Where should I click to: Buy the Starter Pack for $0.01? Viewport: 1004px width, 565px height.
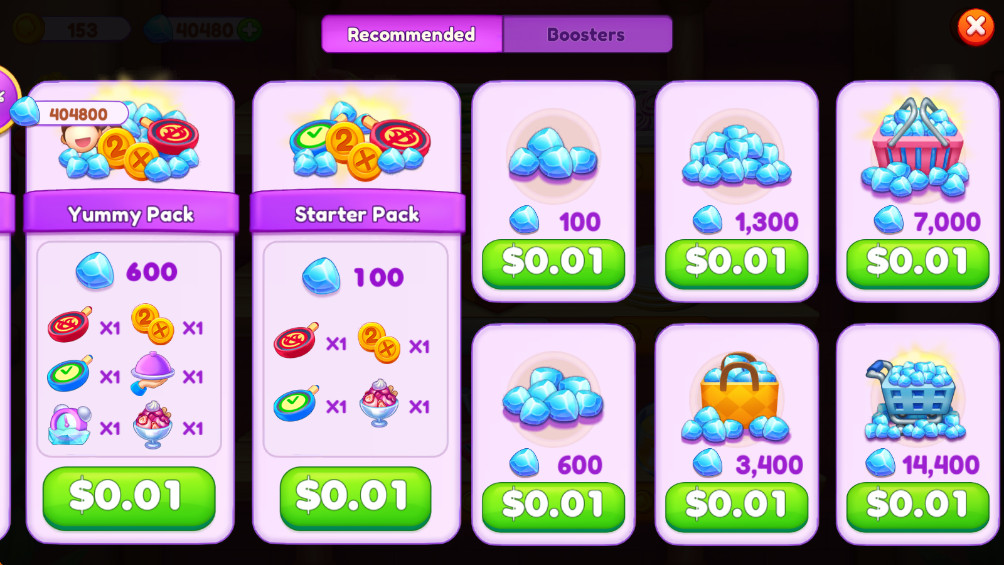(x=355, y=498)
